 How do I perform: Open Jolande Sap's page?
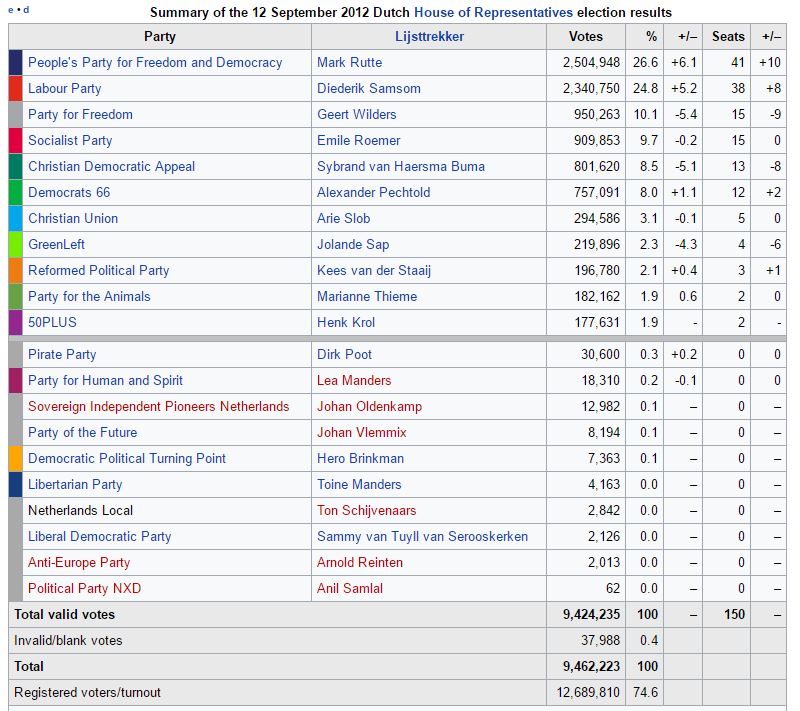point(353,245)
